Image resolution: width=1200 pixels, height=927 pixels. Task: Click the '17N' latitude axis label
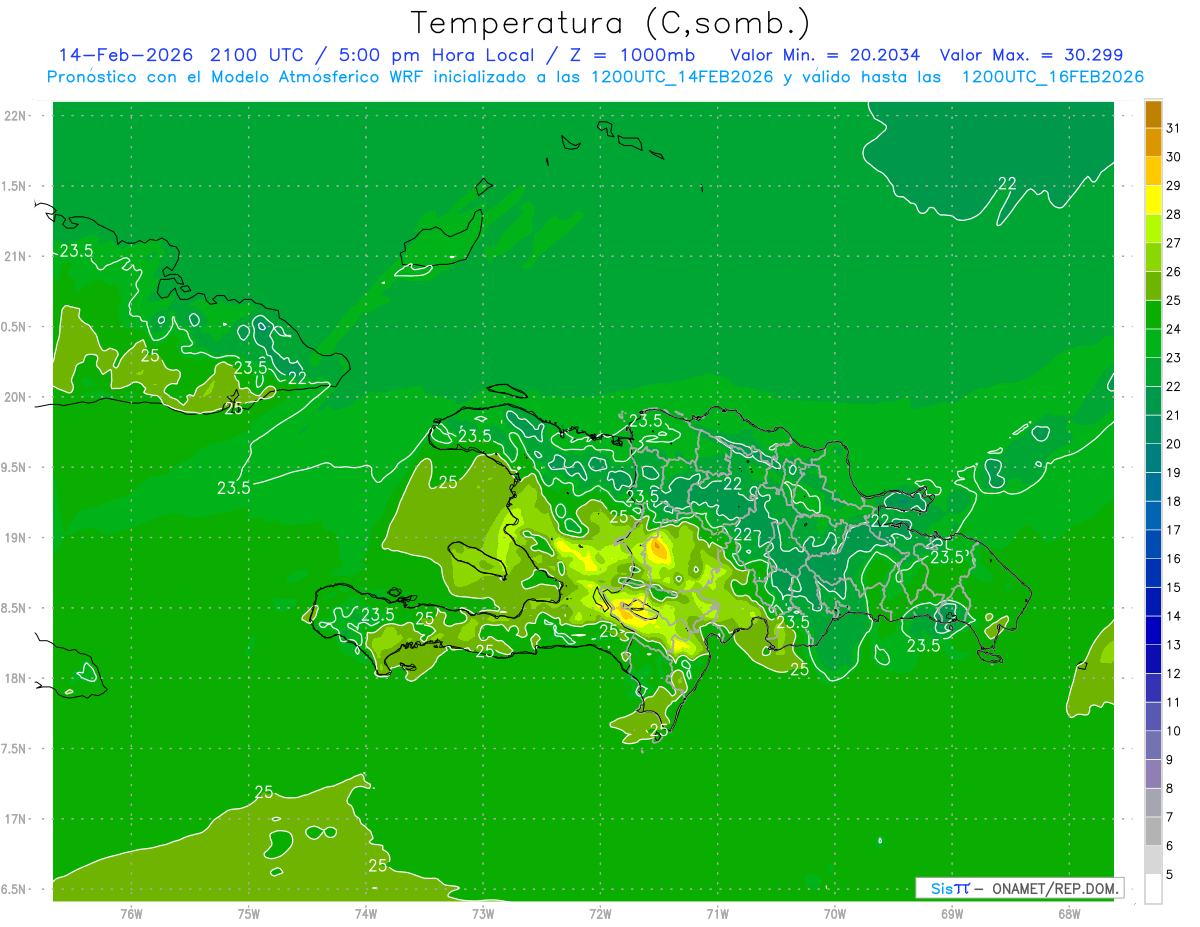coord(15,819)
